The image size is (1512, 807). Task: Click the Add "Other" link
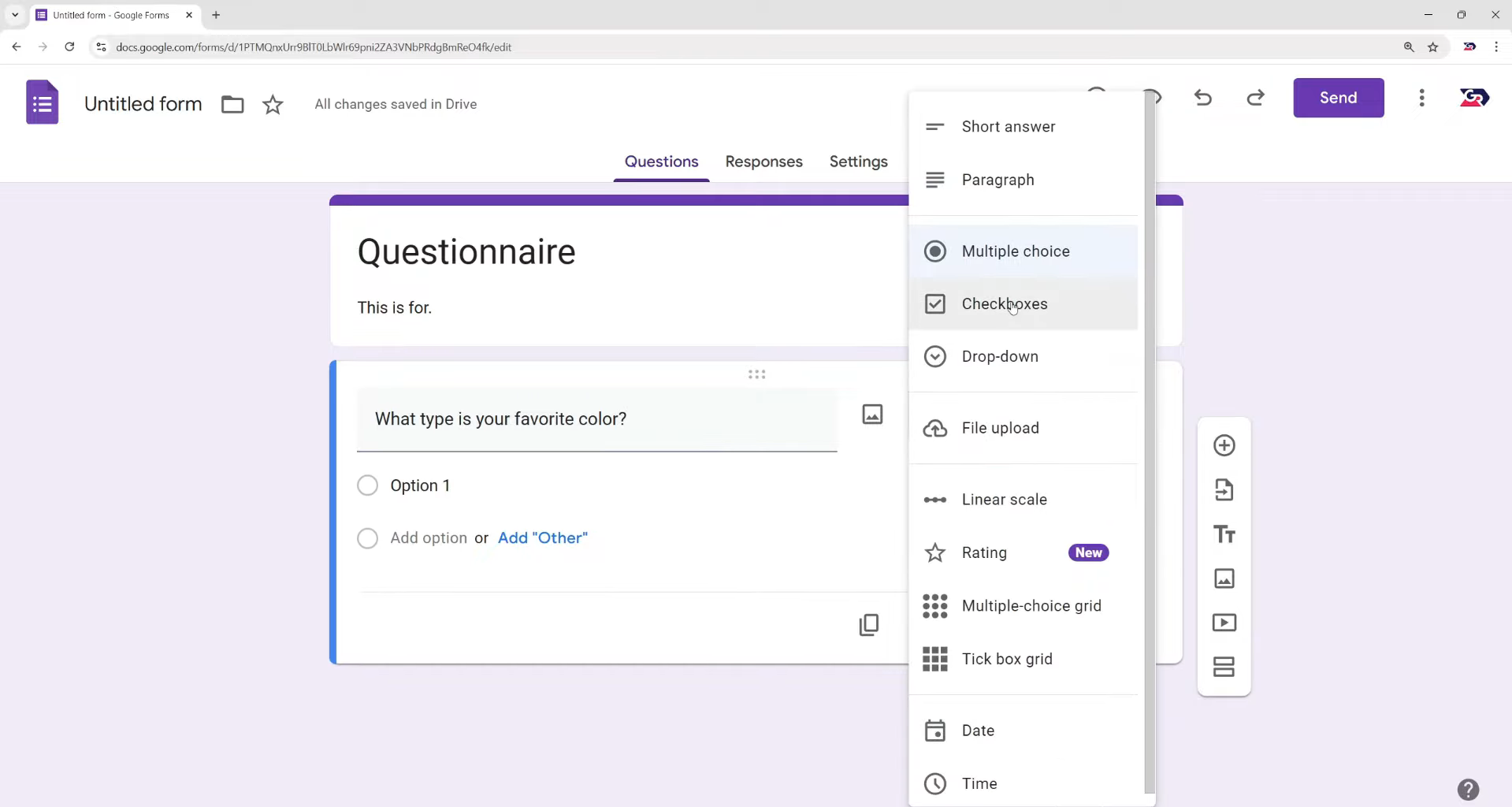[x=543, y=538]
